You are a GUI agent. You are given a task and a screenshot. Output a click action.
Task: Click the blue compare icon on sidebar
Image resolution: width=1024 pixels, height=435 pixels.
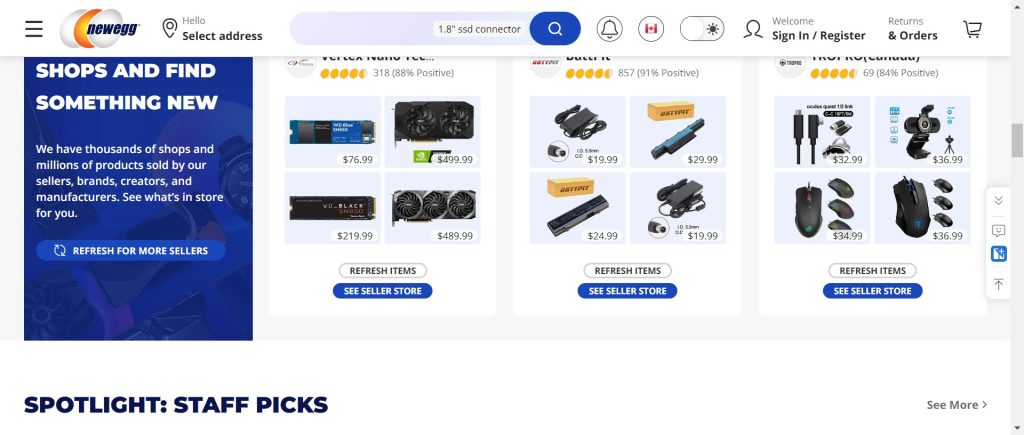pos(999,254)
